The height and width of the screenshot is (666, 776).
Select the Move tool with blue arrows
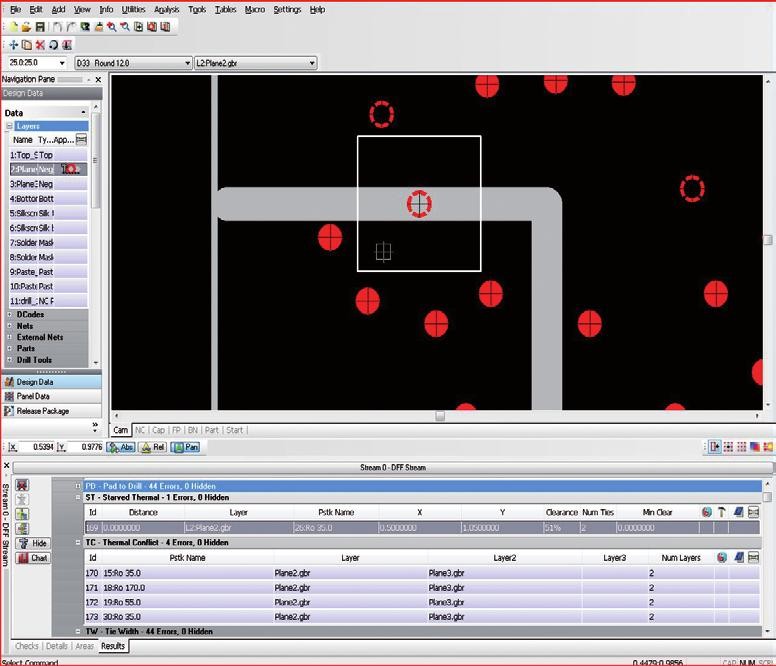[x=13, y=45]
